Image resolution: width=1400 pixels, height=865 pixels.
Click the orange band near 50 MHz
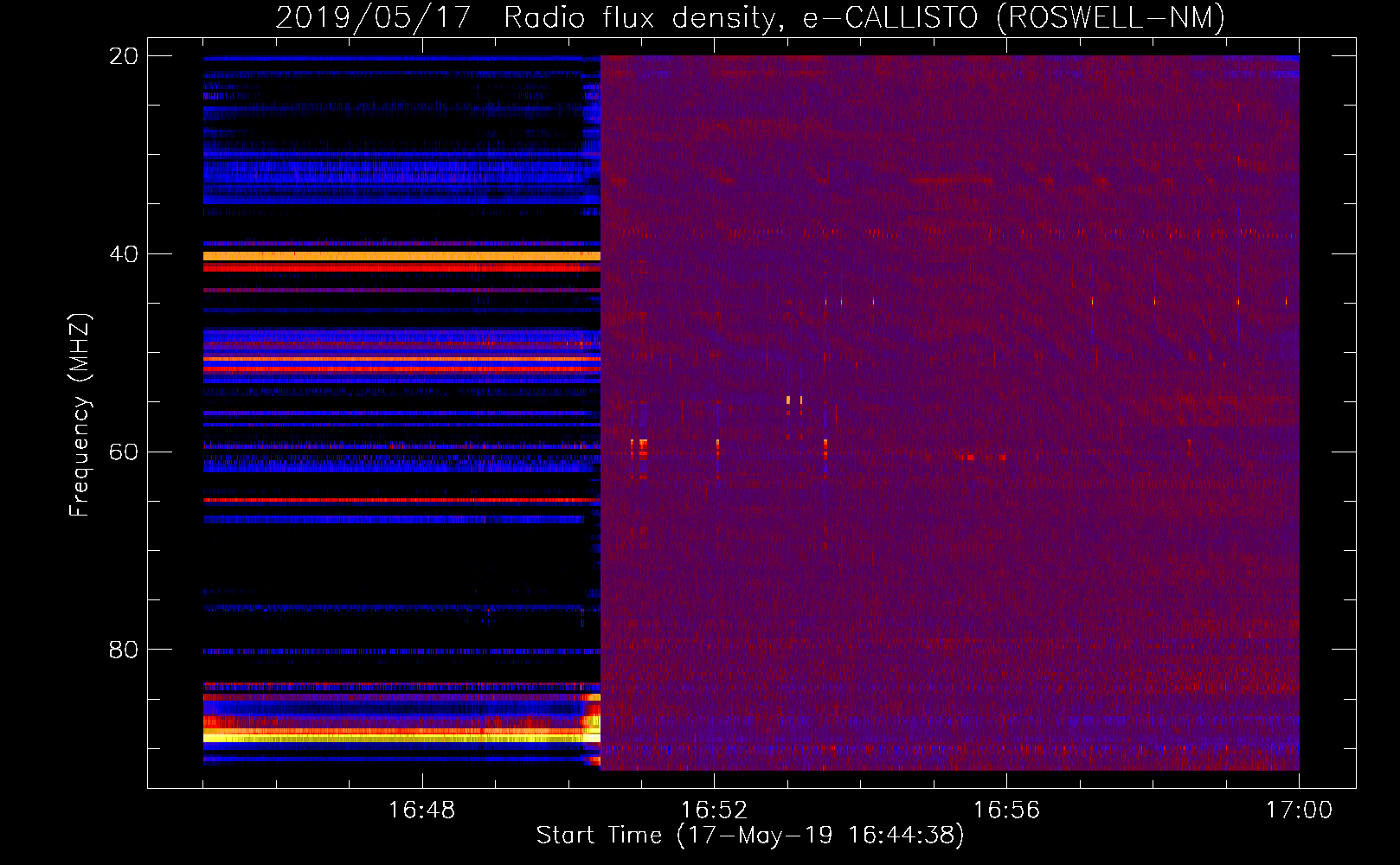click(398, 358)
